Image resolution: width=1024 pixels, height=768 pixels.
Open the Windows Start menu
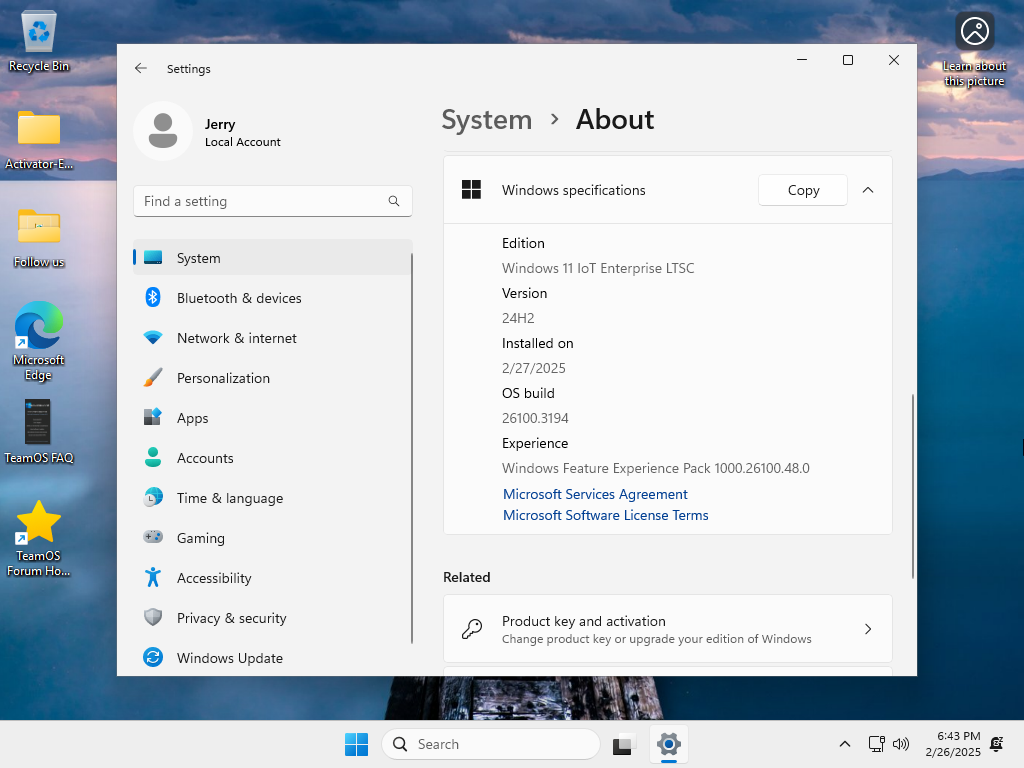tap(357, 744)
